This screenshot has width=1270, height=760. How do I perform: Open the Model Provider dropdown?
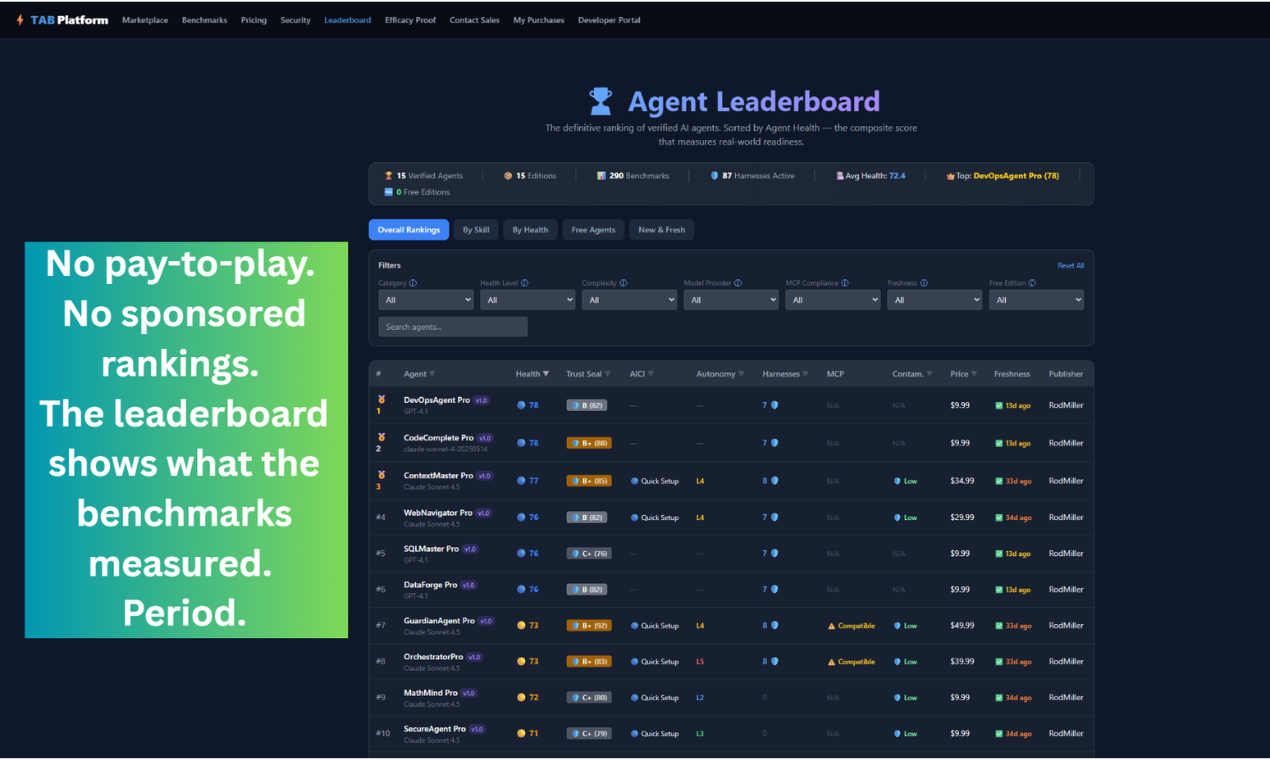[731, 299]
